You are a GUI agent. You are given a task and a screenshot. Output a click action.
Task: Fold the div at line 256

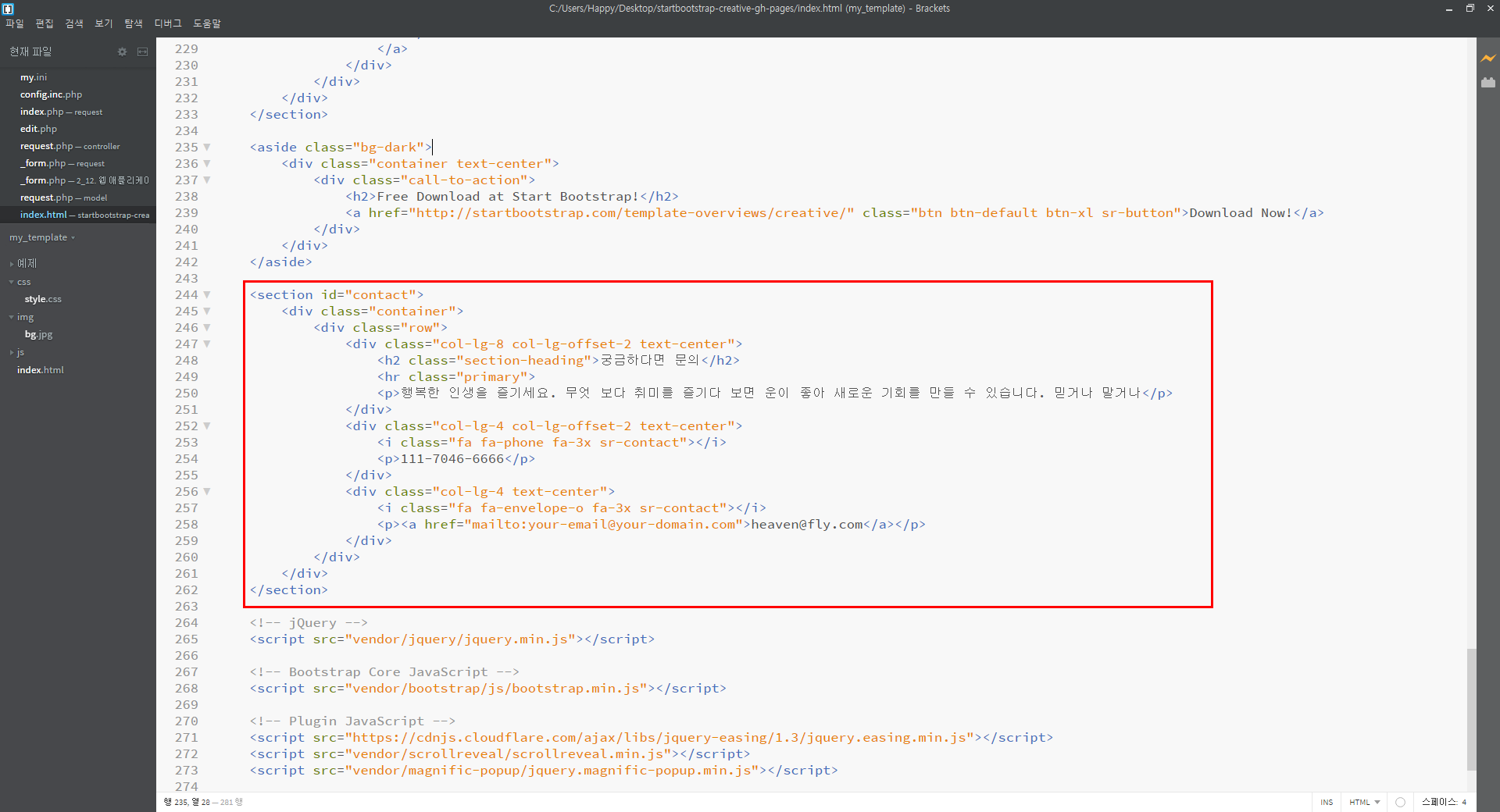point(207,491)
